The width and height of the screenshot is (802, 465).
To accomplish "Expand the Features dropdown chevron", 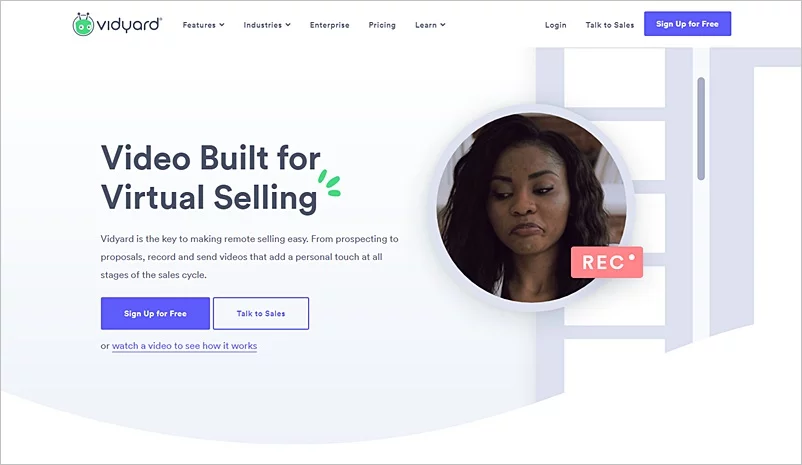I will click(x=222, y=25).
